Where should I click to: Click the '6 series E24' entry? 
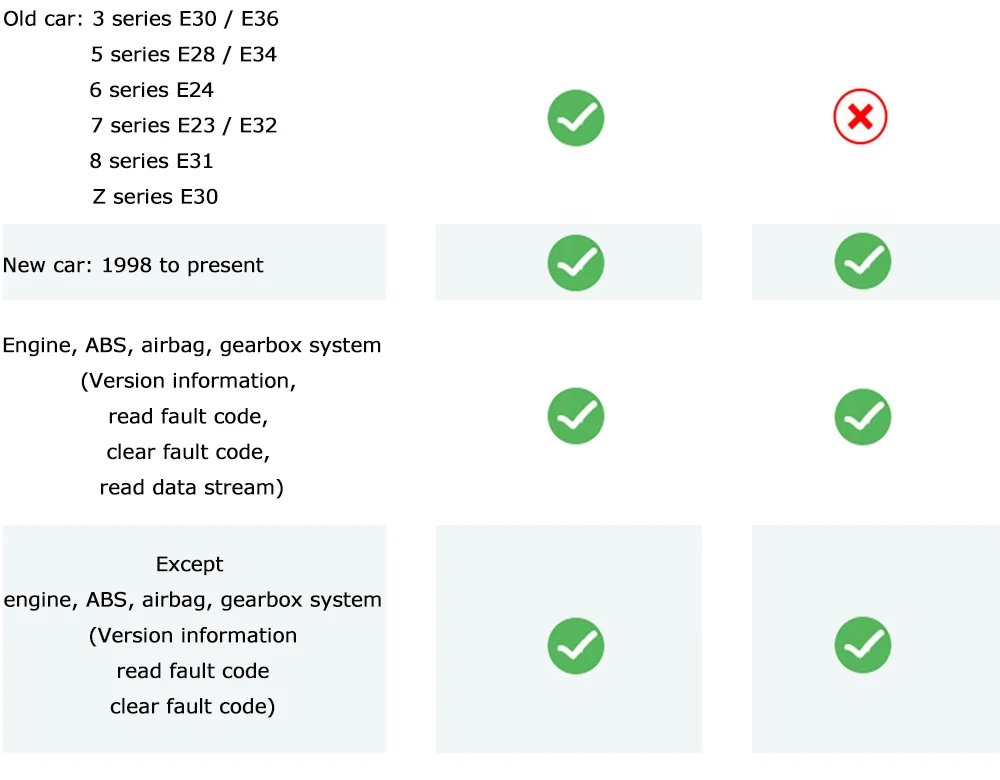152,90
